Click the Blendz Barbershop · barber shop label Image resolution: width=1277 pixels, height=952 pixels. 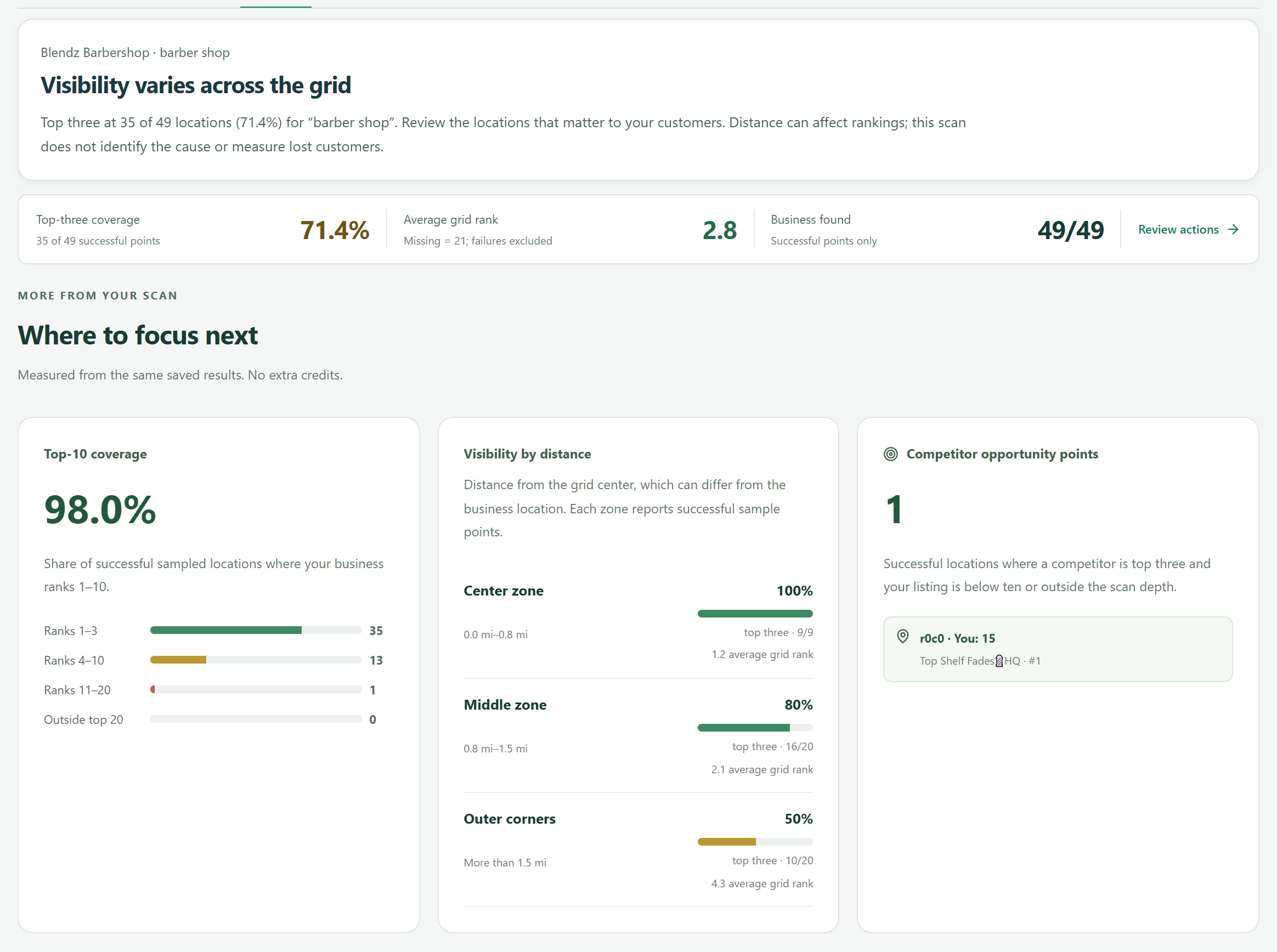[135, 53]
